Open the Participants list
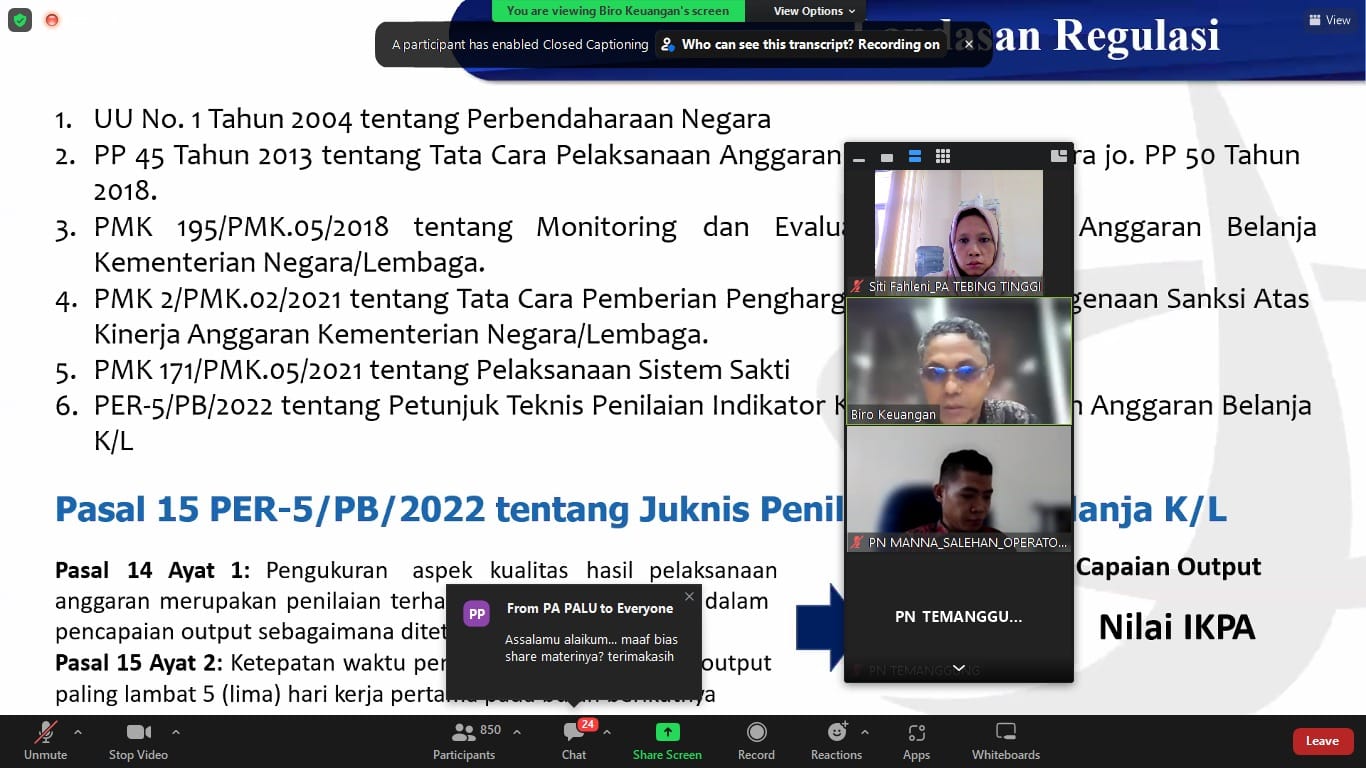Screen dimensions: 1366x768 464,740
